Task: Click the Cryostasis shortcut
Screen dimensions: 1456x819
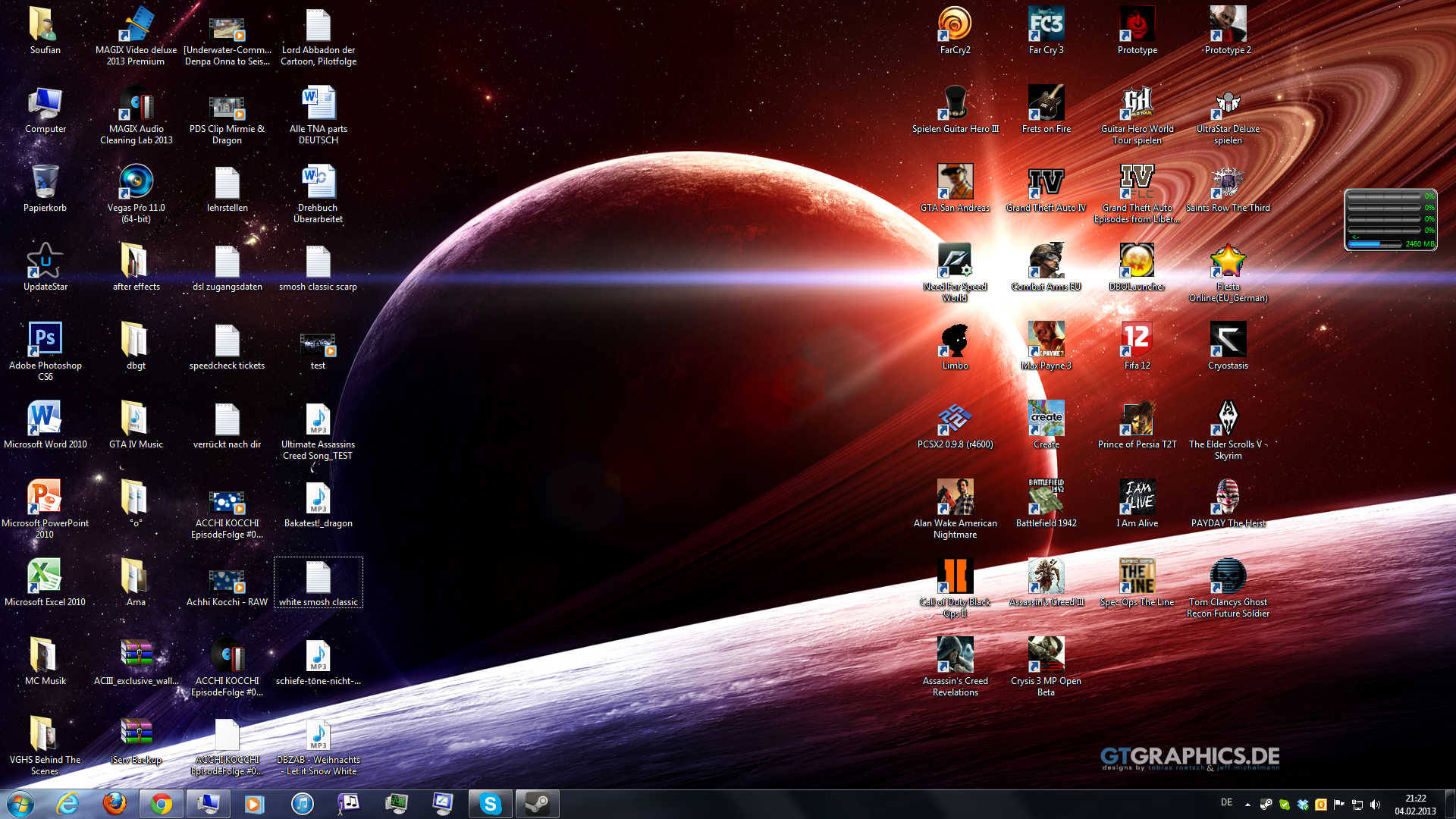Action: click(x=1228, y=346)
